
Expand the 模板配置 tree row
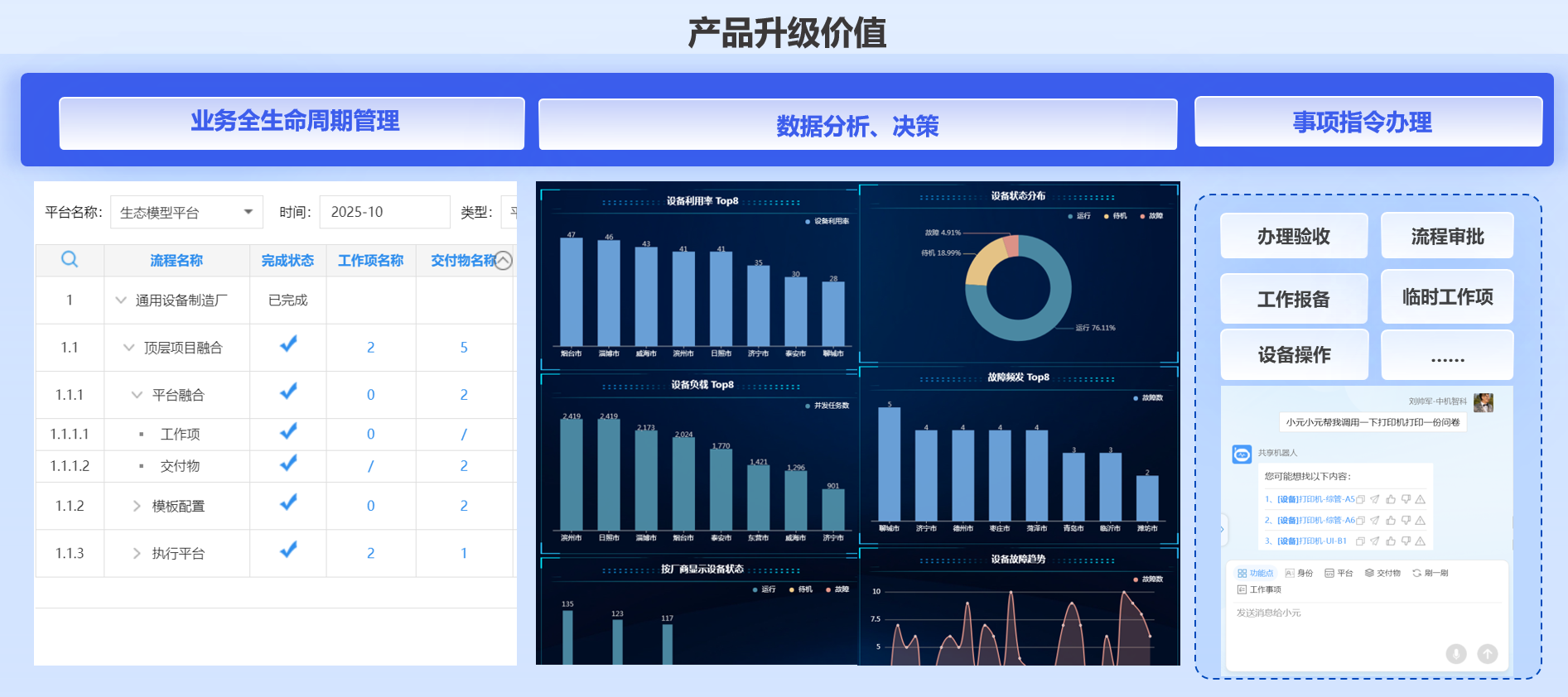pyautogui.click(x=137, y=506)
